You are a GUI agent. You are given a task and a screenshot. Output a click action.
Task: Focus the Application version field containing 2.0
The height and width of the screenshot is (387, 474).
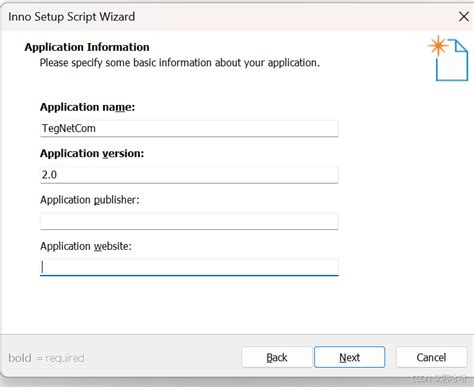click(189, 175)
